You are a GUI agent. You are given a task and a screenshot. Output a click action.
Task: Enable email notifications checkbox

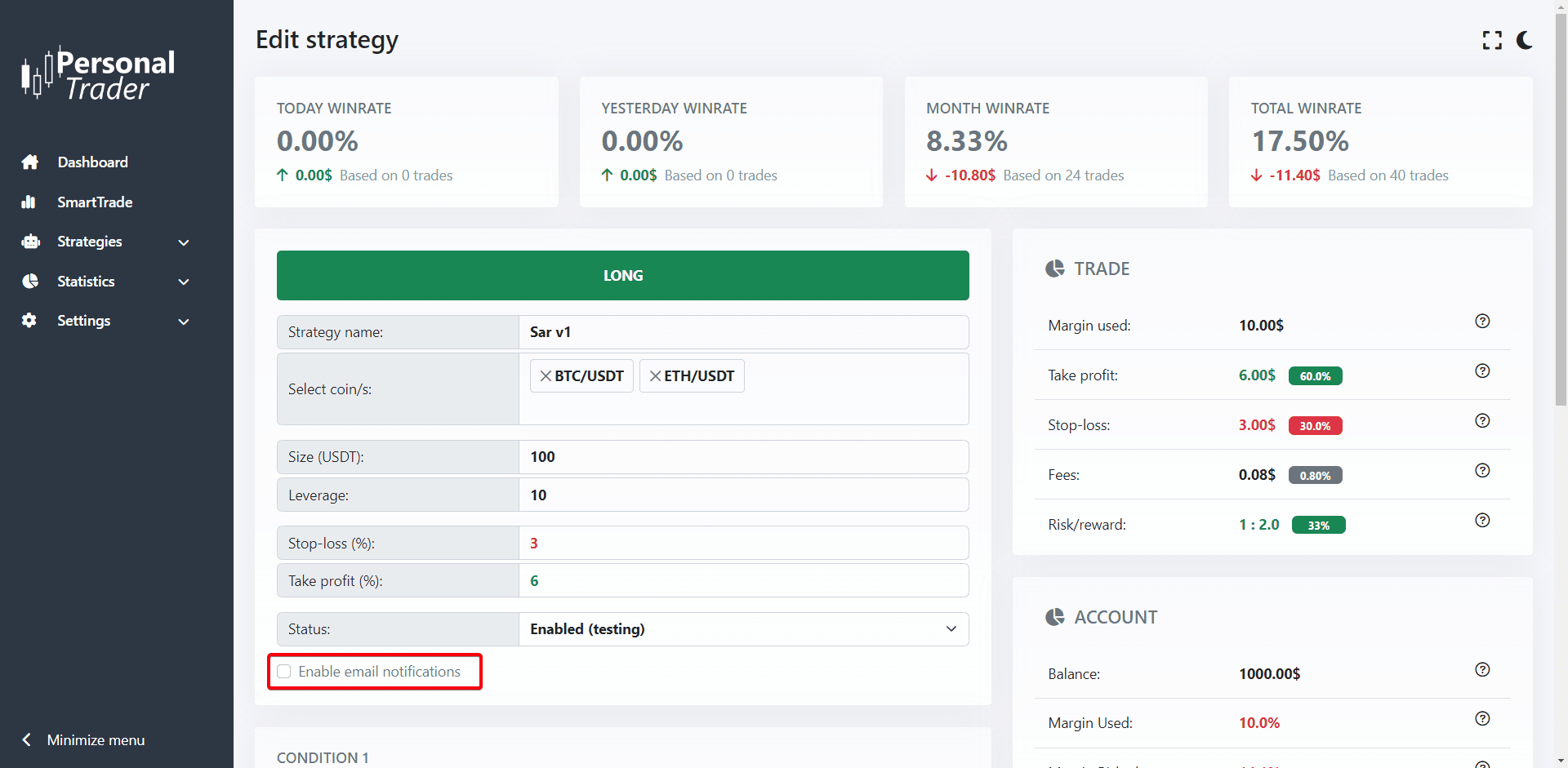click(284, 672)
